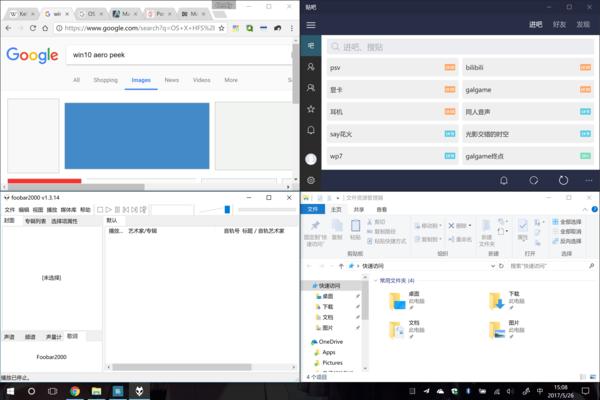Open the blue 文件 tab in Explorer

click(x=313, y=209)
